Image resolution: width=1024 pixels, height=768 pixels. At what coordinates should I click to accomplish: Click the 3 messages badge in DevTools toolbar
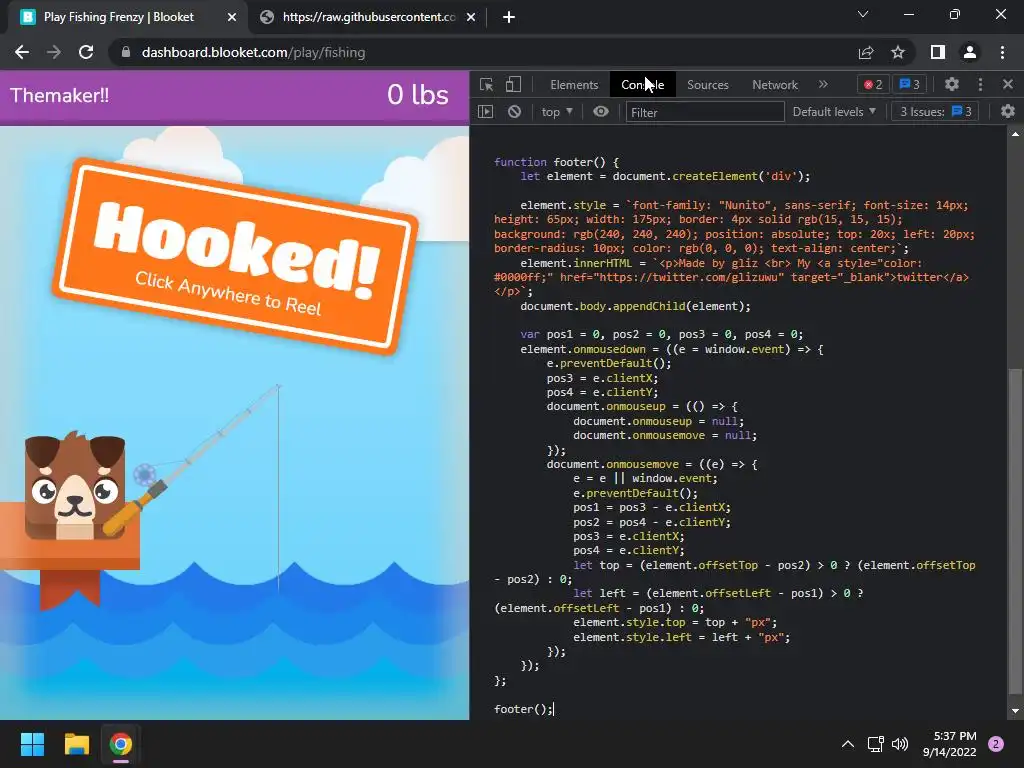910,84
